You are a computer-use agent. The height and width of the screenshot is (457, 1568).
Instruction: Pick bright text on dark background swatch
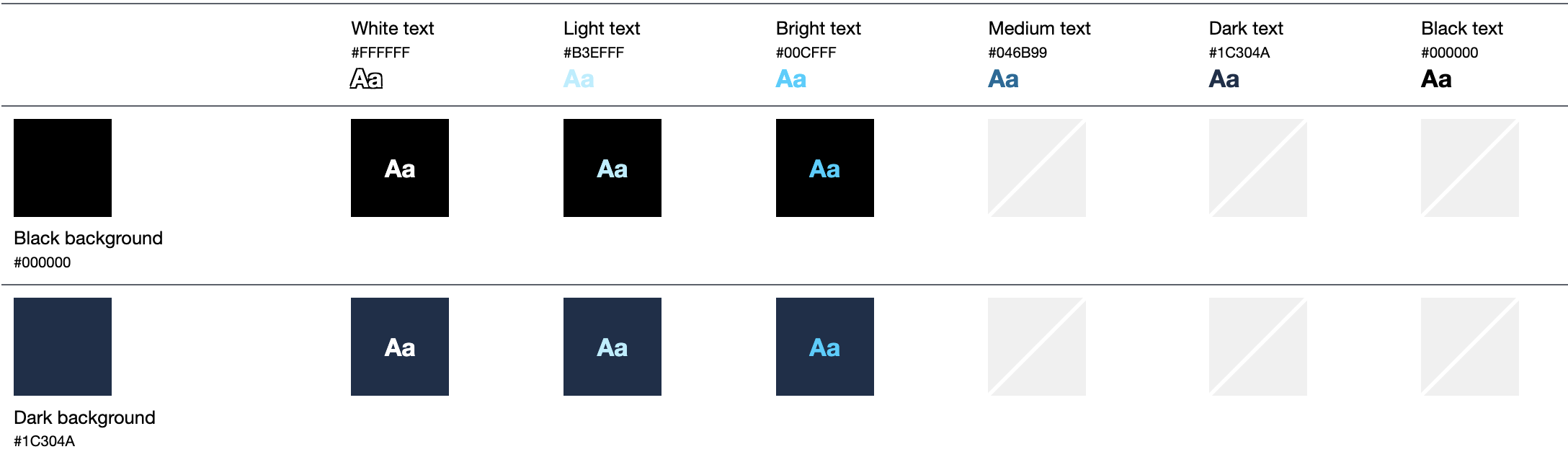point(824,347)
